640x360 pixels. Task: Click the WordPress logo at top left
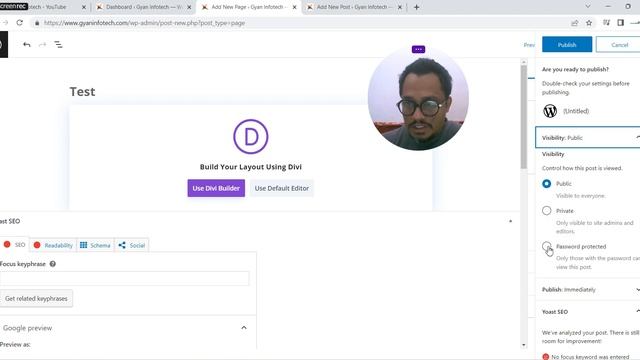click(3, 44)
